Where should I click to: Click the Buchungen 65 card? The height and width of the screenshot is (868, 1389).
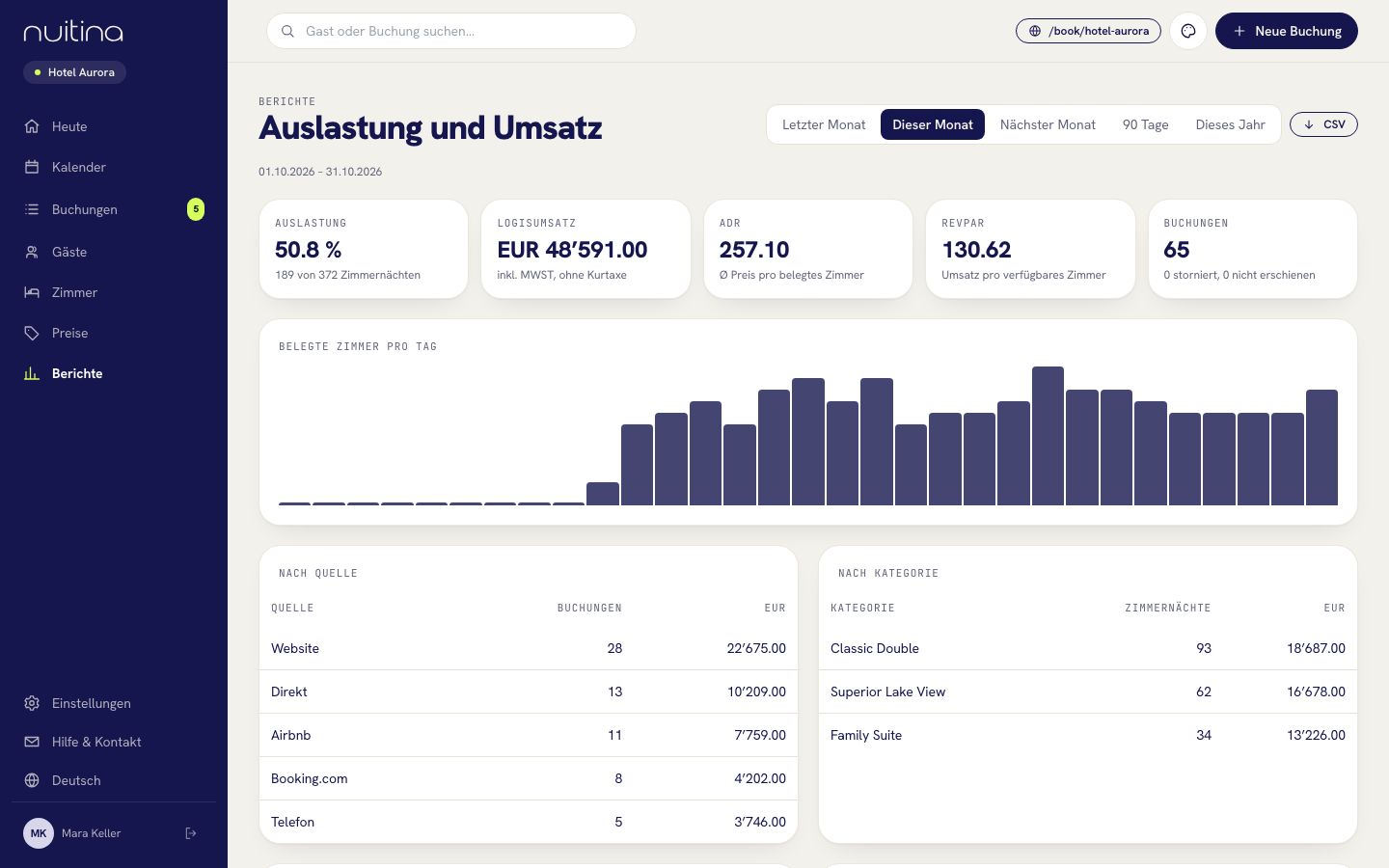[1253, 249]
